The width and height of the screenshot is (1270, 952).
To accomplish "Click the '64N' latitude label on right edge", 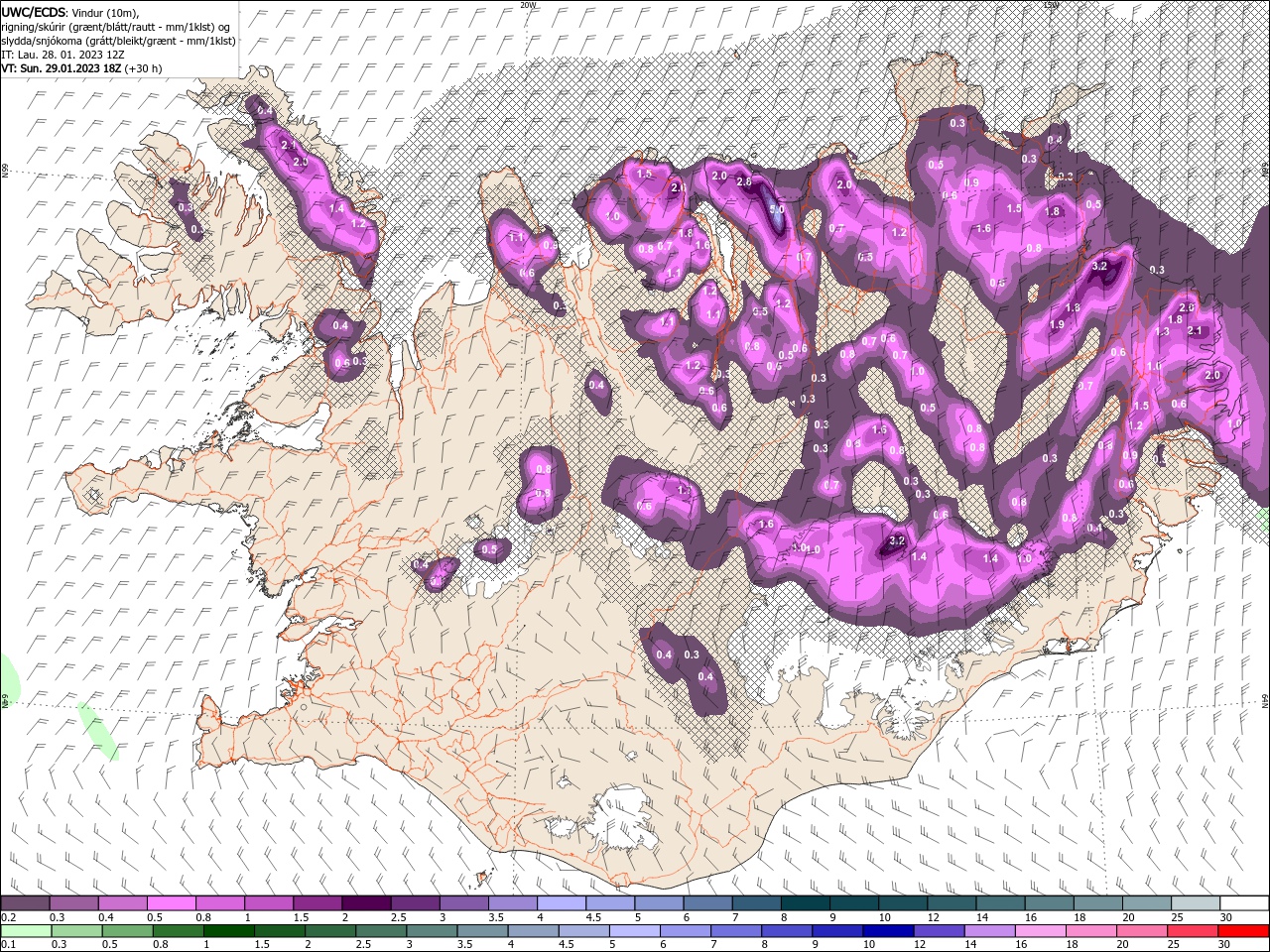I will [x=1265, y=701].
